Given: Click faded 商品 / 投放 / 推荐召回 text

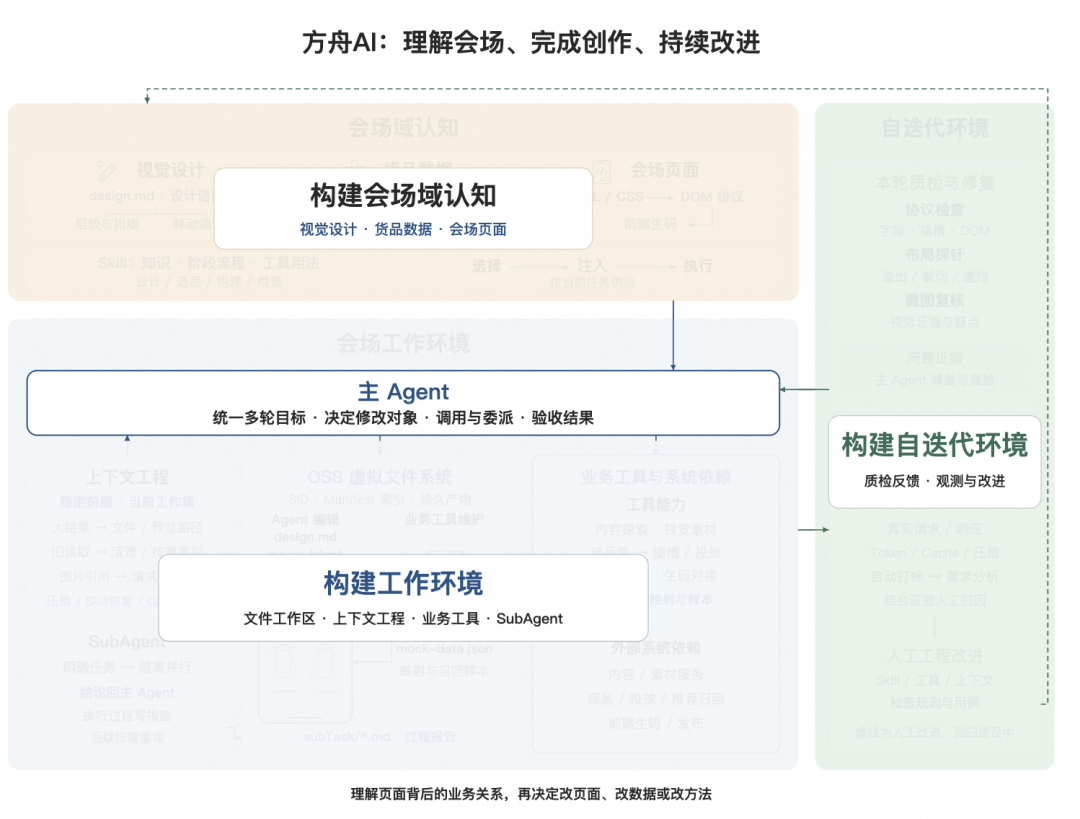Looking at the screenshot, I should [656, 699].
